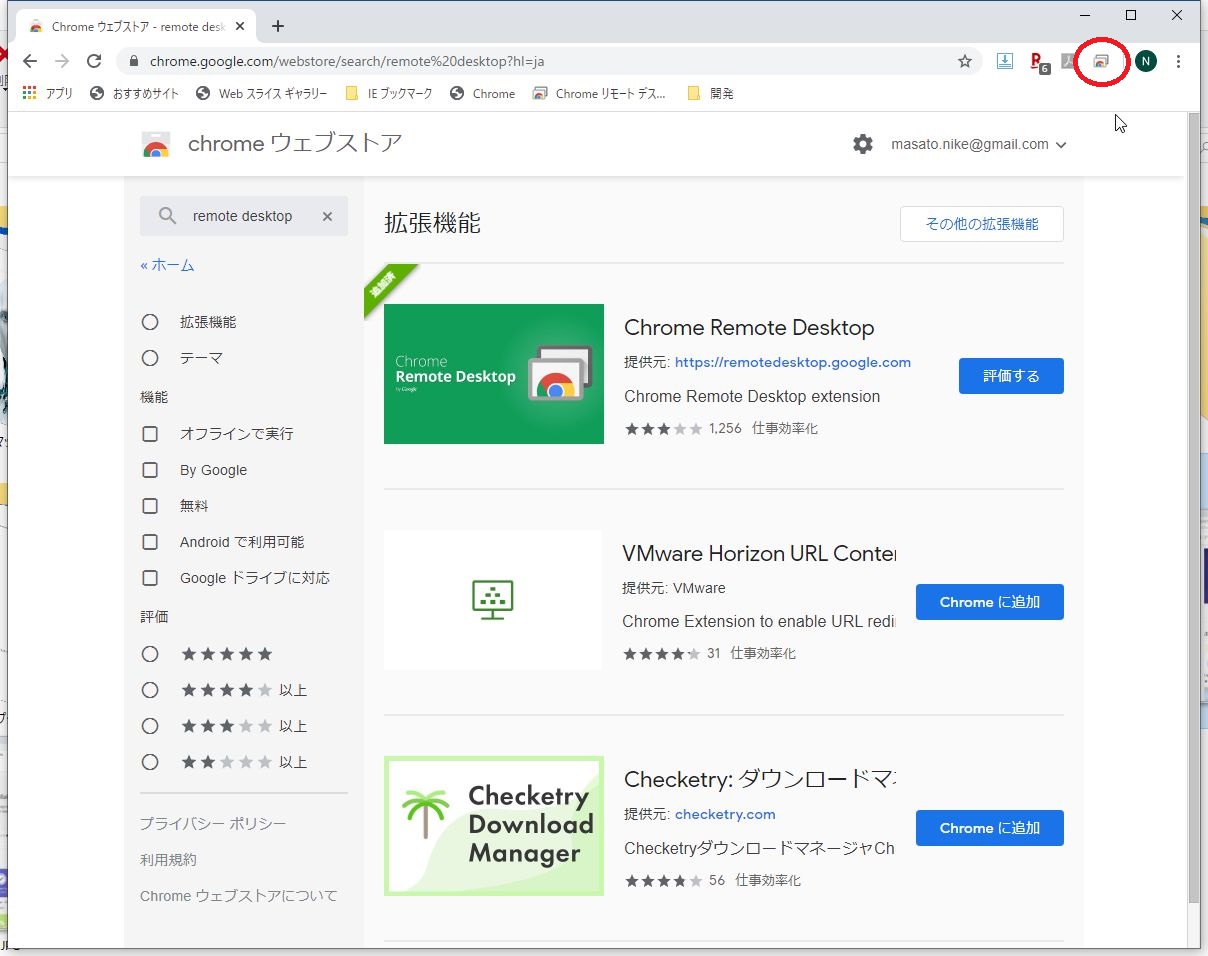Check the 無料 filter

[x=150, y=506]
